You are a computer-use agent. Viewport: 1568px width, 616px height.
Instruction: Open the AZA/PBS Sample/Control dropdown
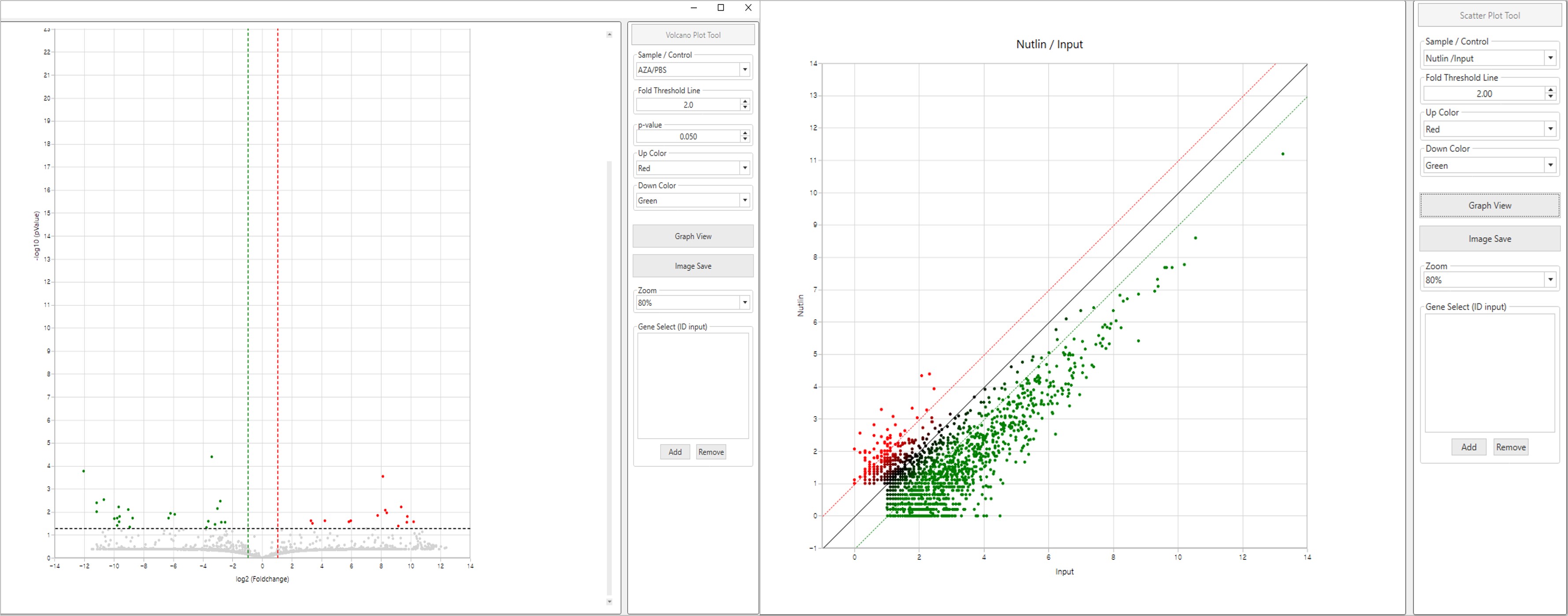click(744, 70)
